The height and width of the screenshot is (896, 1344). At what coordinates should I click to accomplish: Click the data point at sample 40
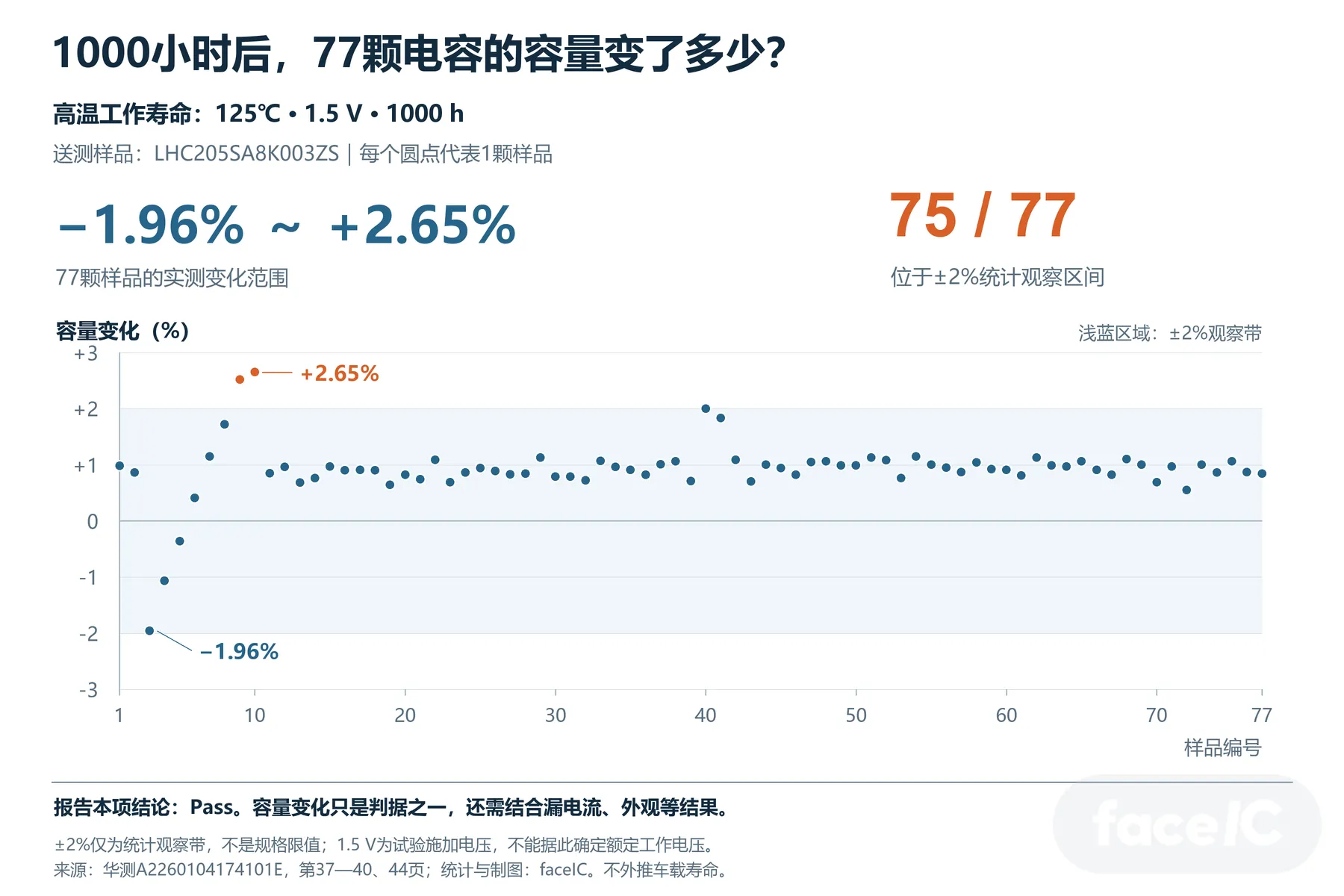coord(706,408)
